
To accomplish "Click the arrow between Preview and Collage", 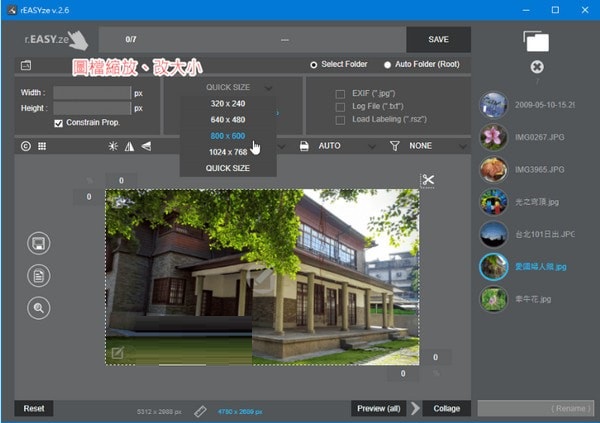I will 415,408.
